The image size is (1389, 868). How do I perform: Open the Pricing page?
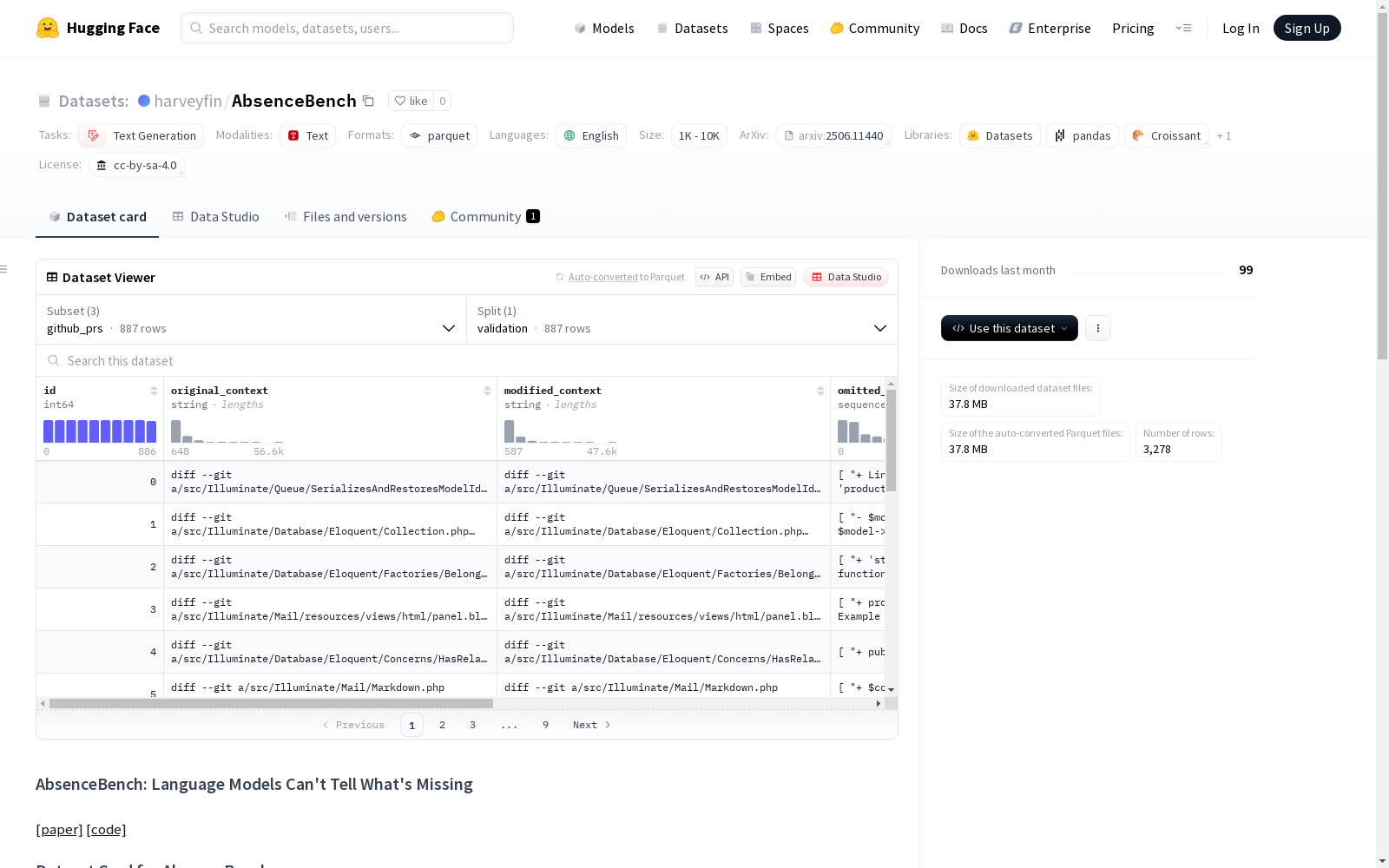1133,28
